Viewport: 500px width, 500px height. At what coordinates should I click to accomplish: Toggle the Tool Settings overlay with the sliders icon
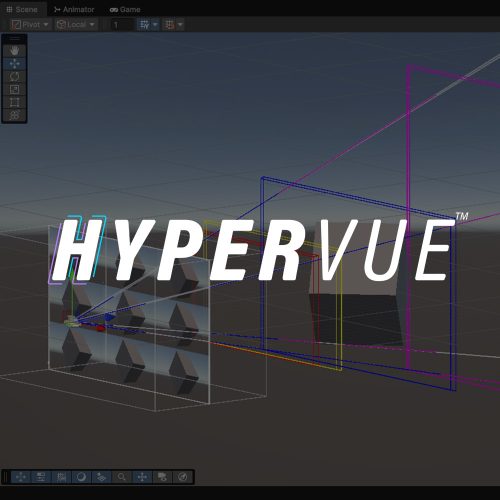[41, 477]
